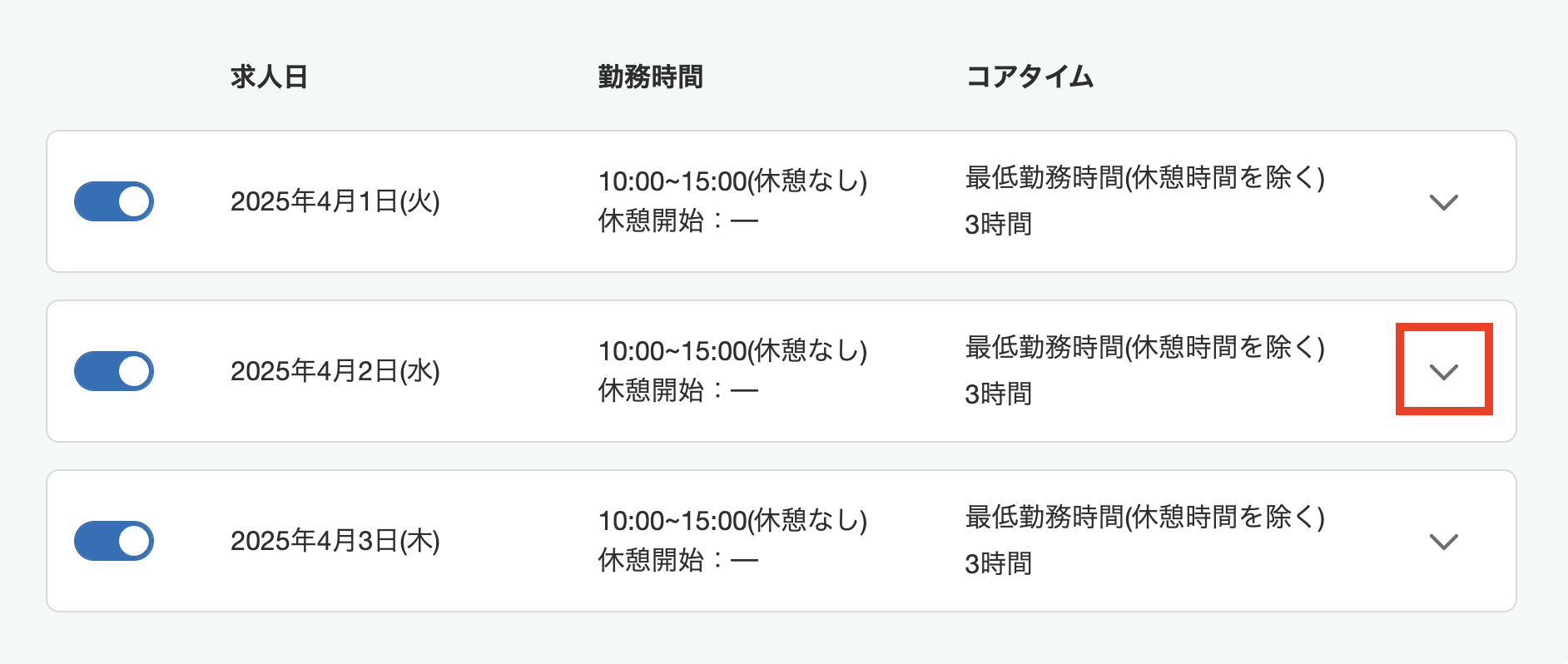Select the 勤務時間 column header

(651, 76)
